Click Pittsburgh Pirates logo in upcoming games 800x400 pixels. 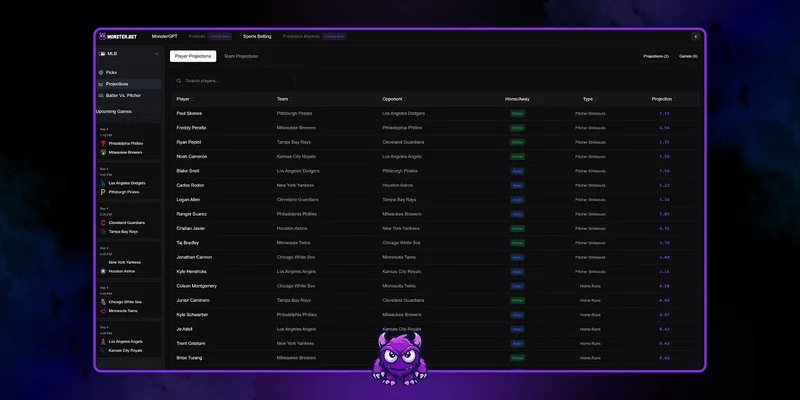click(x=103, y=192)
